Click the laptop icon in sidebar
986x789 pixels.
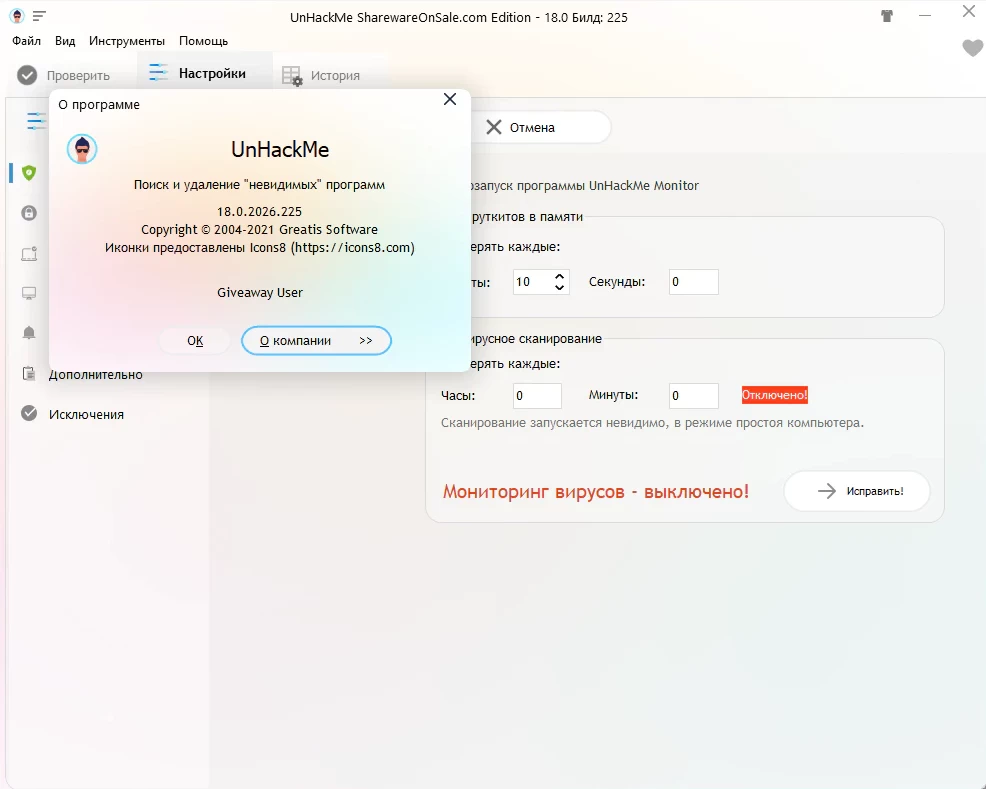[29, 254]
